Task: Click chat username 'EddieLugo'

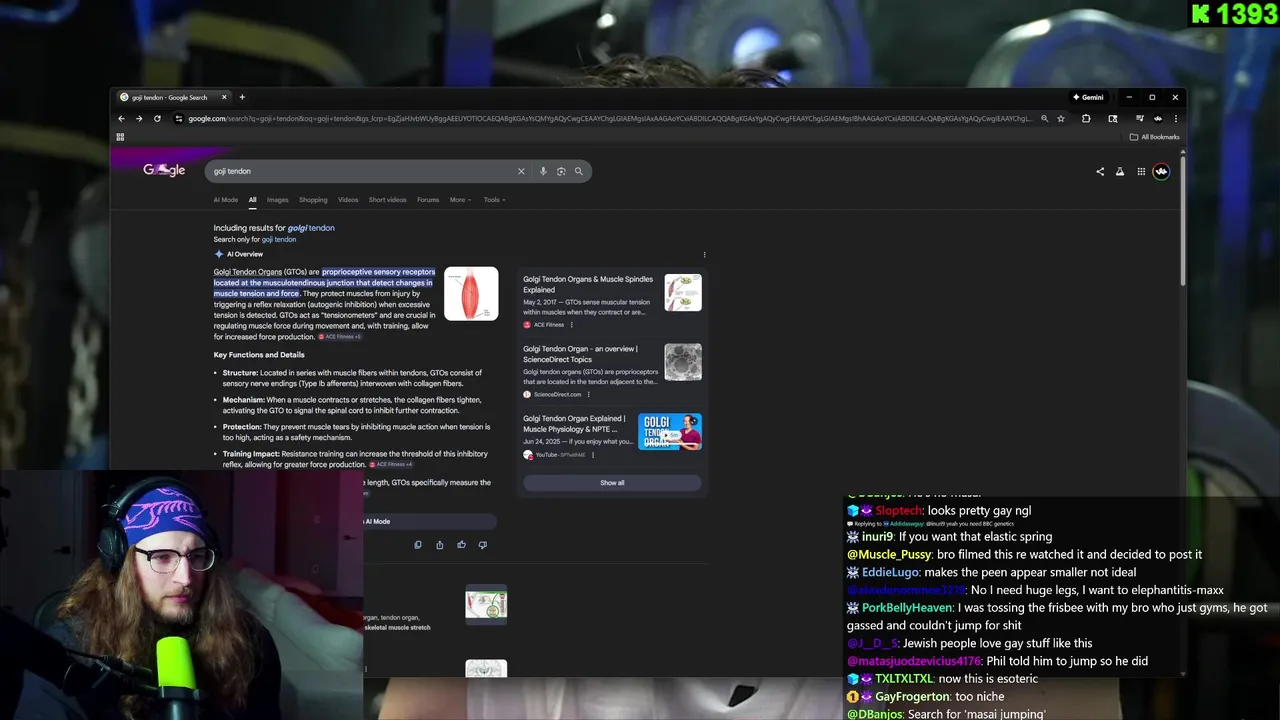Action: pos(889,572)
